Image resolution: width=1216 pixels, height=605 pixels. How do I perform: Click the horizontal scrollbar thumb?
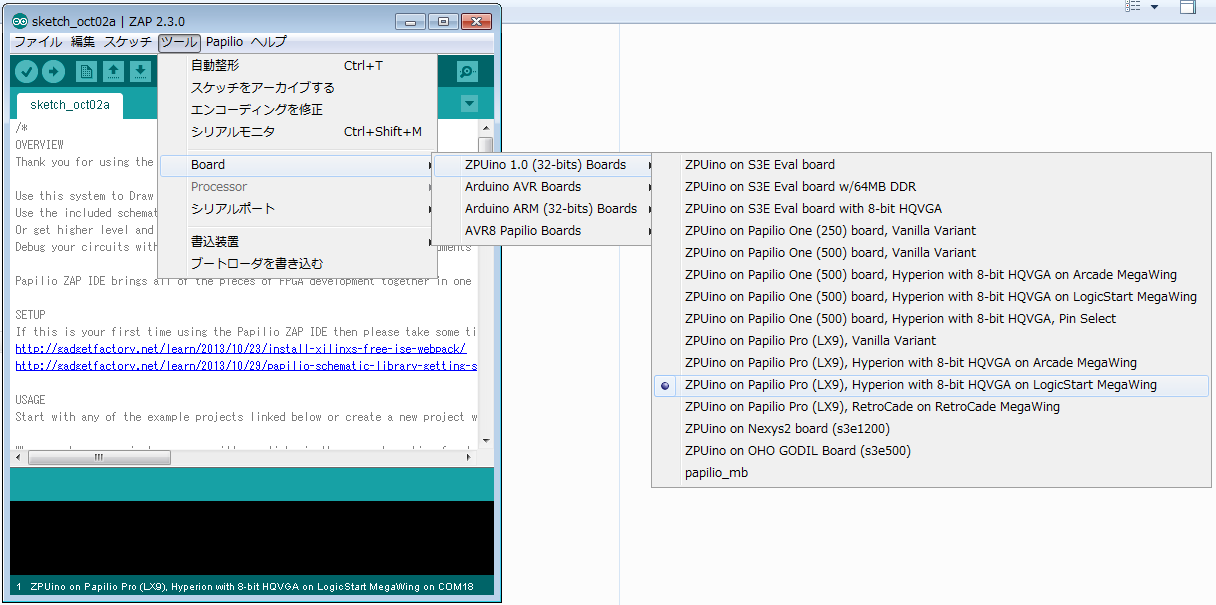(x=100, y=457)
